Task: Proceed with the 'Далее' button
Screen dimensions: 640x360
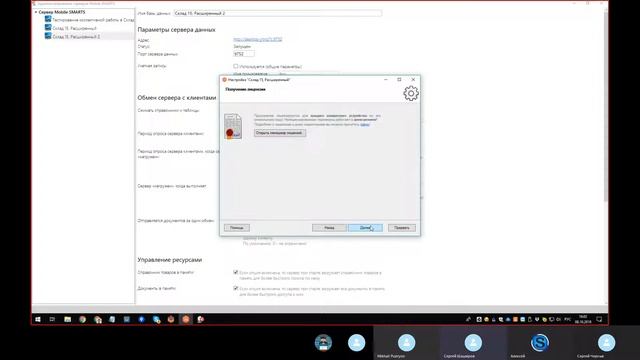Action: tap(365, 228)
